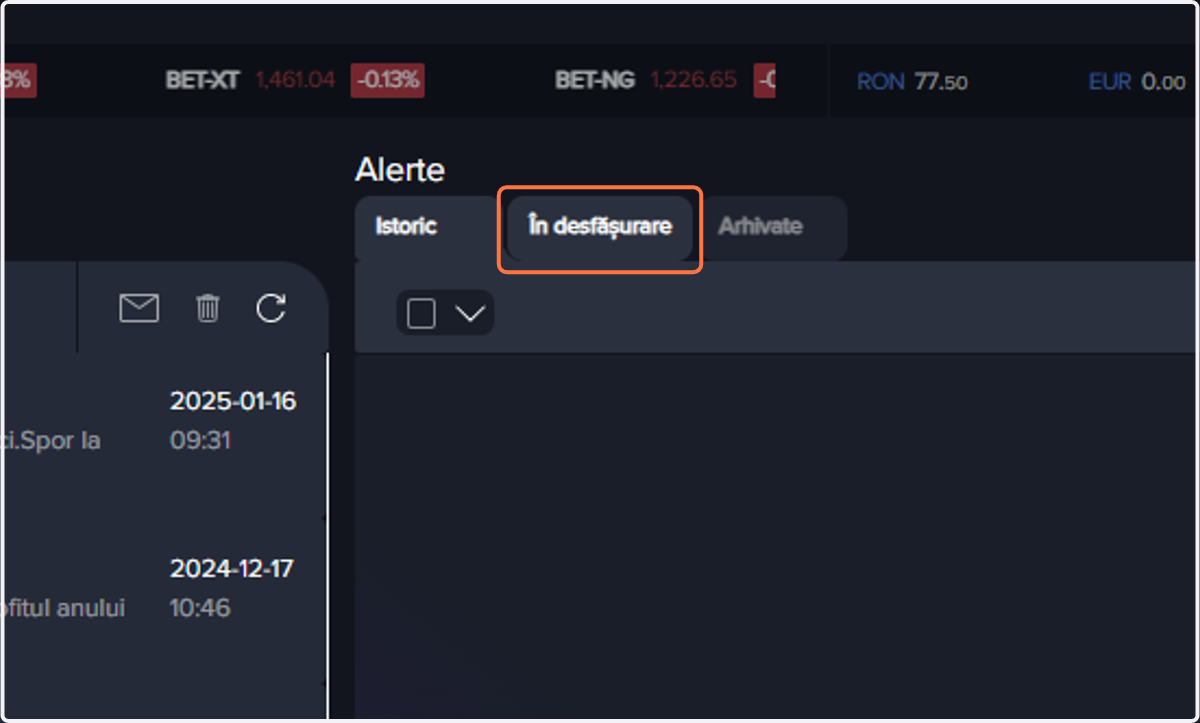Screen dimensions: 1200x723
Task: Open the În desfășurare tab
Action: pos(600,227)
